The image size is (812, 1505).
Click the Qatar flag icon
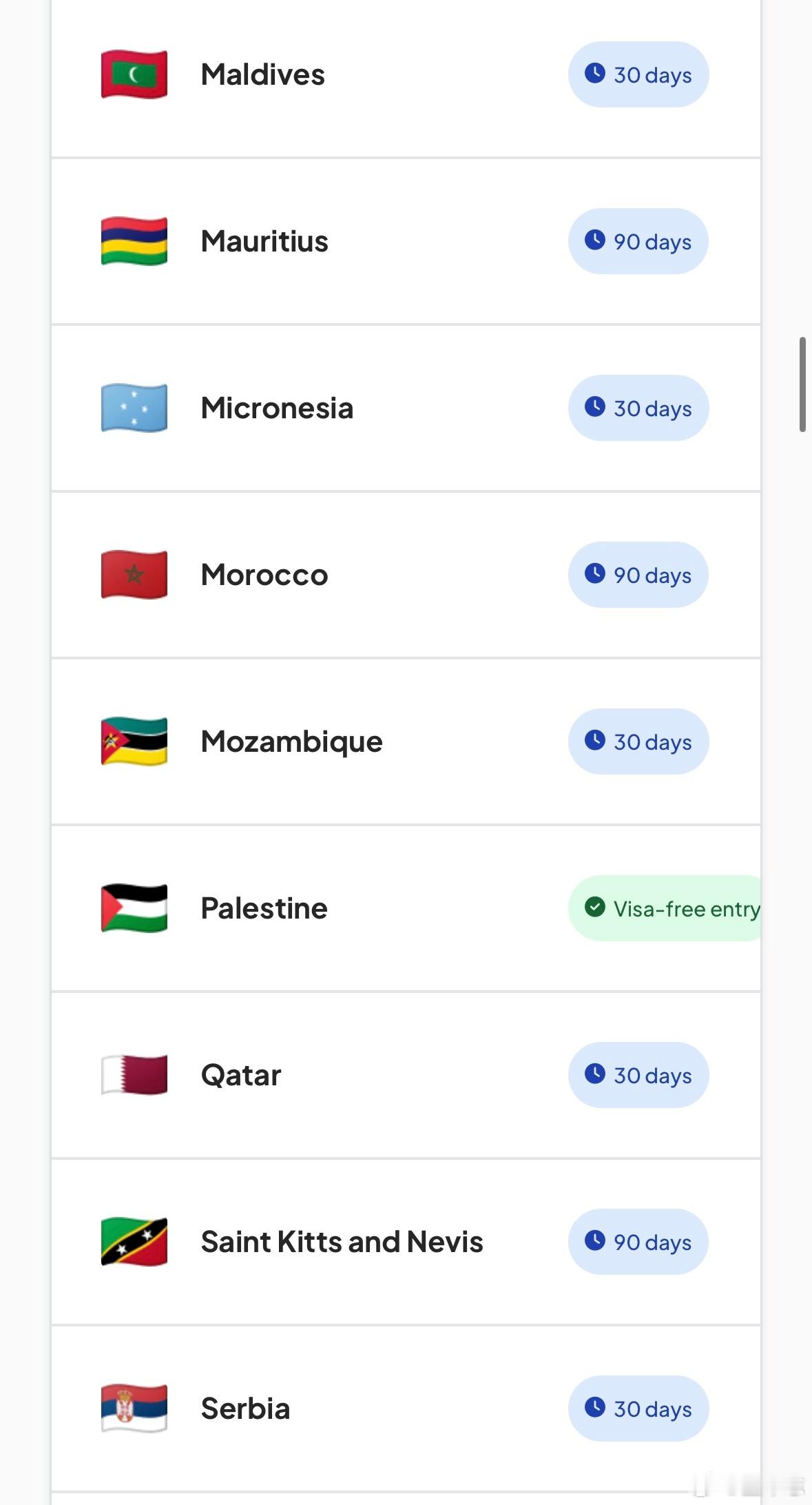(x=134, y=1075)
